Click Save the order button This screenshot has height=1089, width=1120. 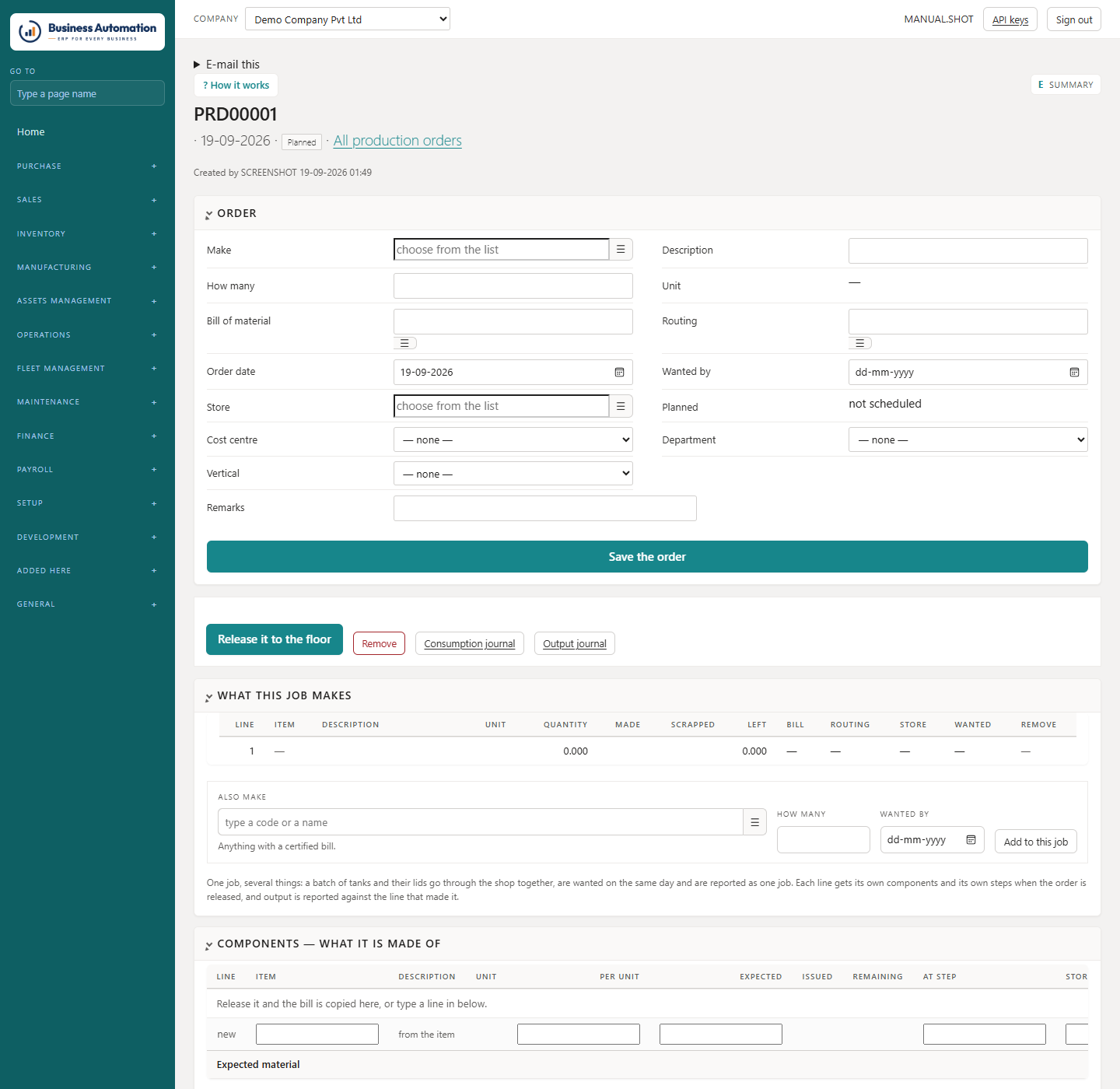click(x=647, y=557)
